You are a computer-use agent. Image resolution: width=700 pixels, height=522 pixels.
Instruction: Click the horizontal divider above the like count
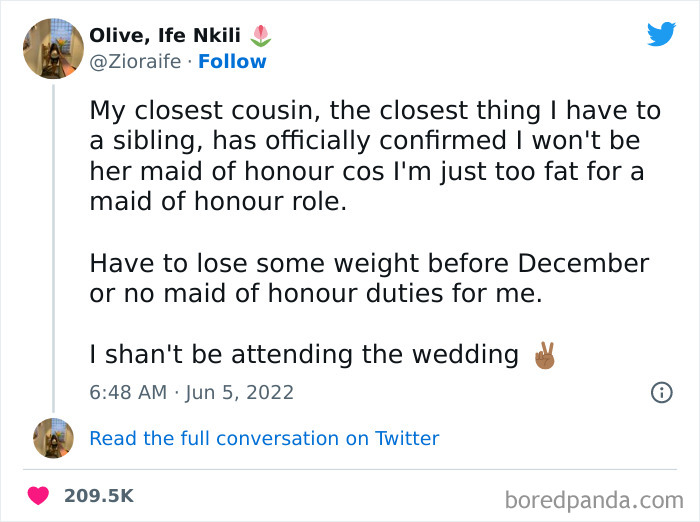tap(350, 469)
